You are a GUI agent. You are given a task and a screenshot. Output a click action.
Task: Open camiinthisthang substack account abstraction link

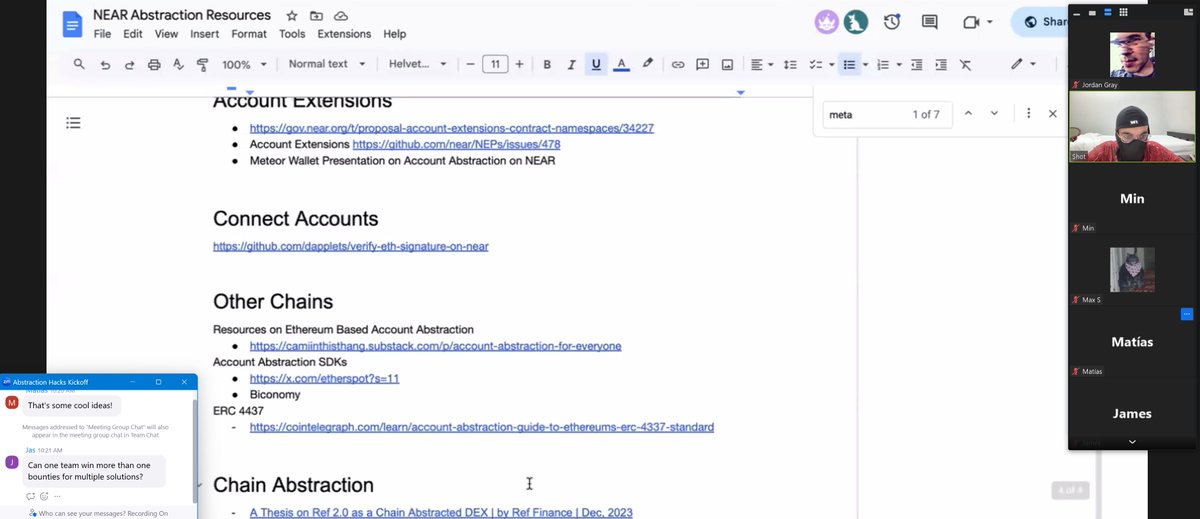click(x=435, y=346)
